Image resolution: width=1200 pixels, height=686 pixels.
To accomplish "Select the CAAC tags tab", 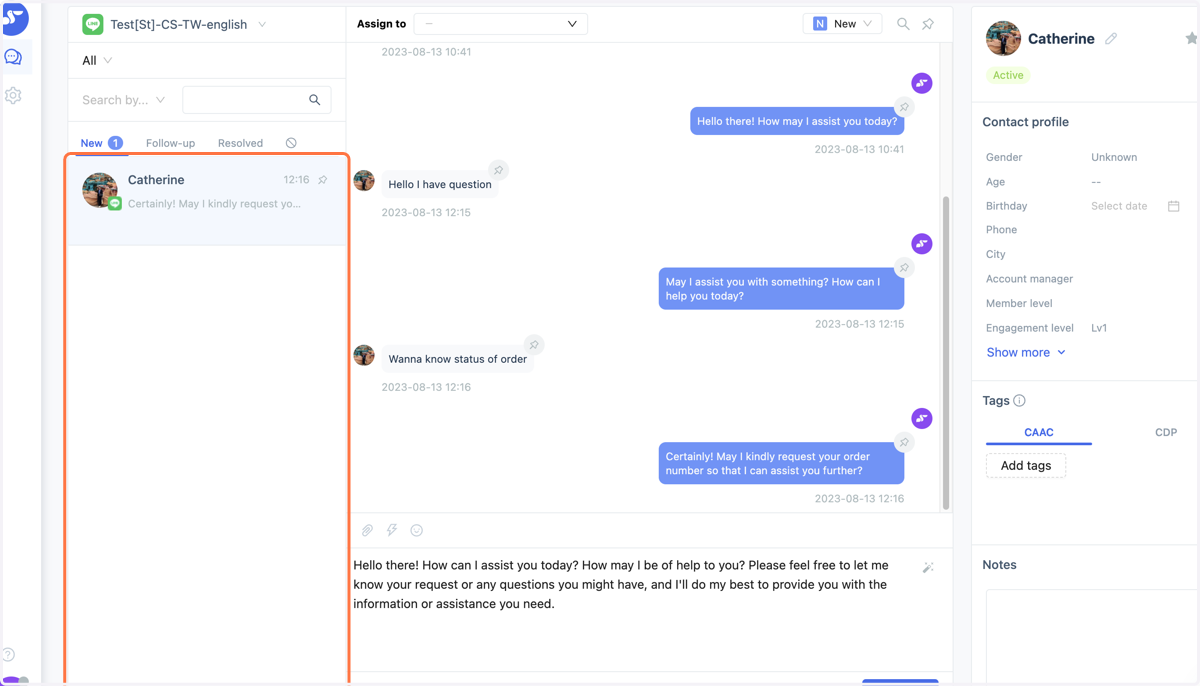I will [x=1039, y=433].
